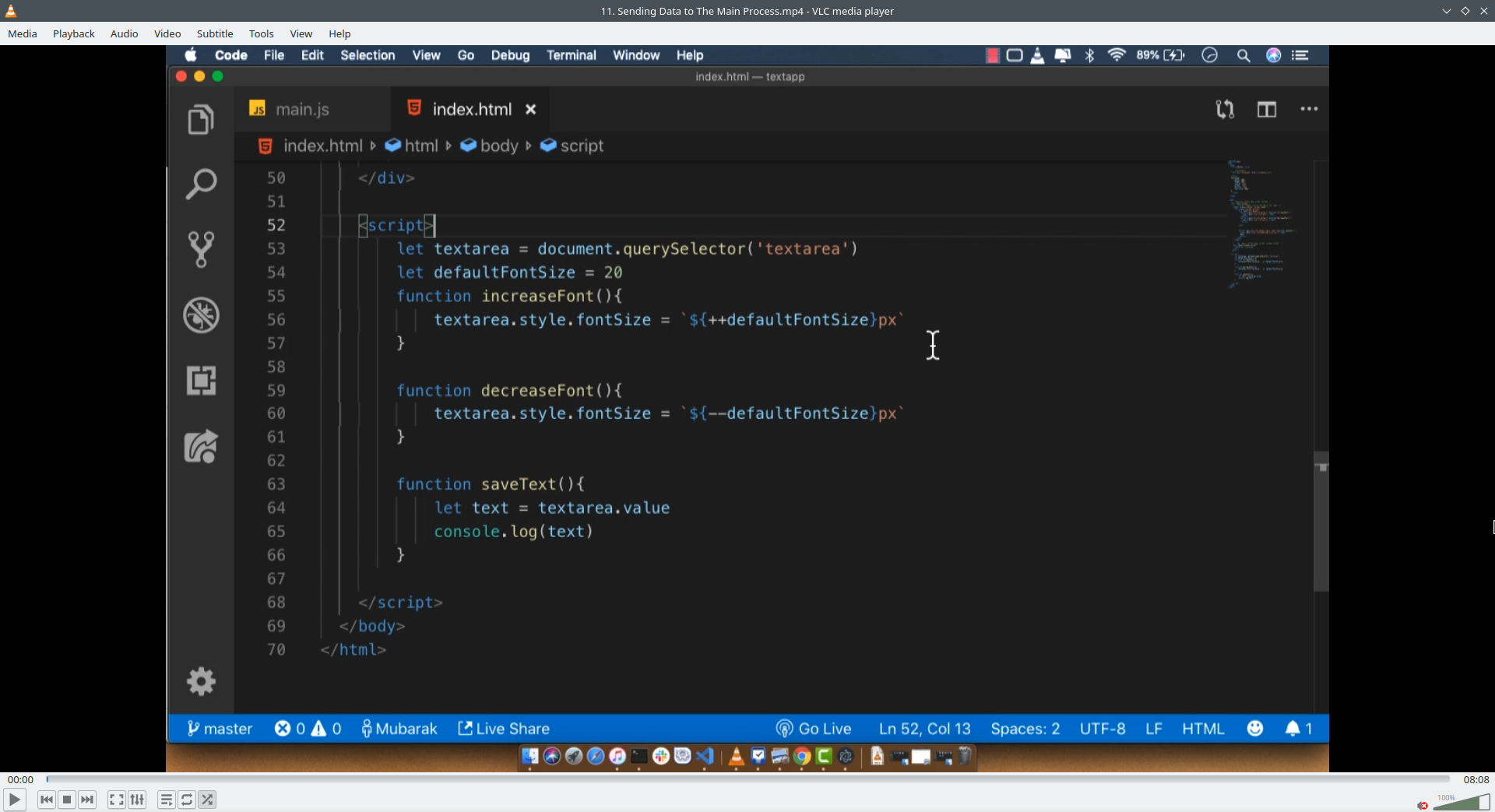Open the VLC Tools menu

pyautogui.click(x=262, y=33)
